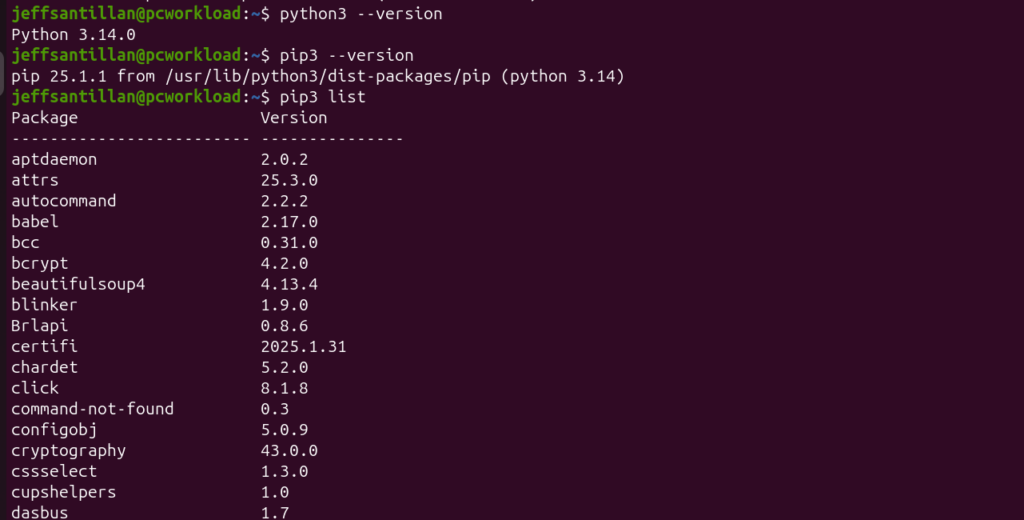Click the 'Version' column header

[x=294, y=118]
